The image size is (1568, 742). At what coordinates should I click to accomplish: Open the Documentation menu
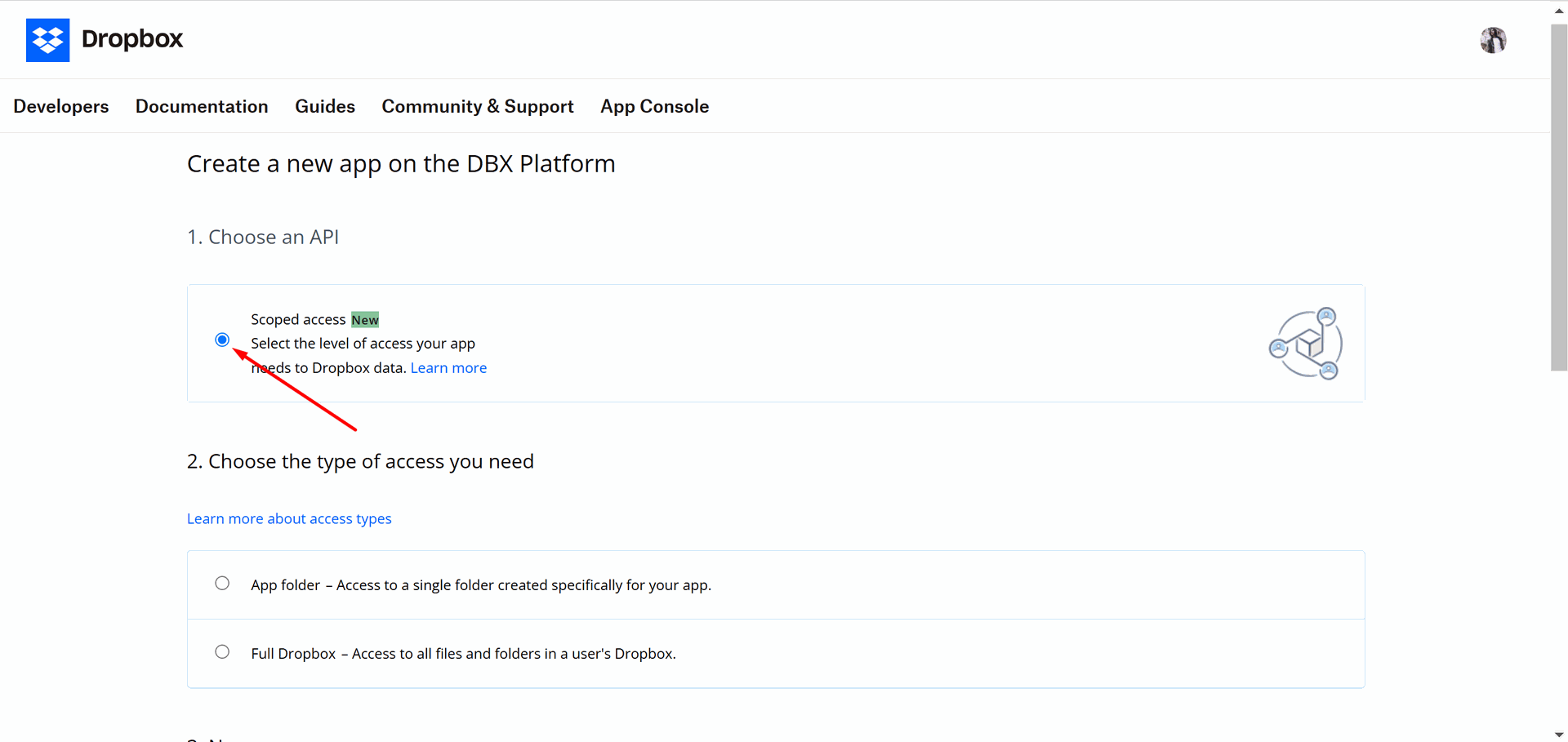(202, 106)
